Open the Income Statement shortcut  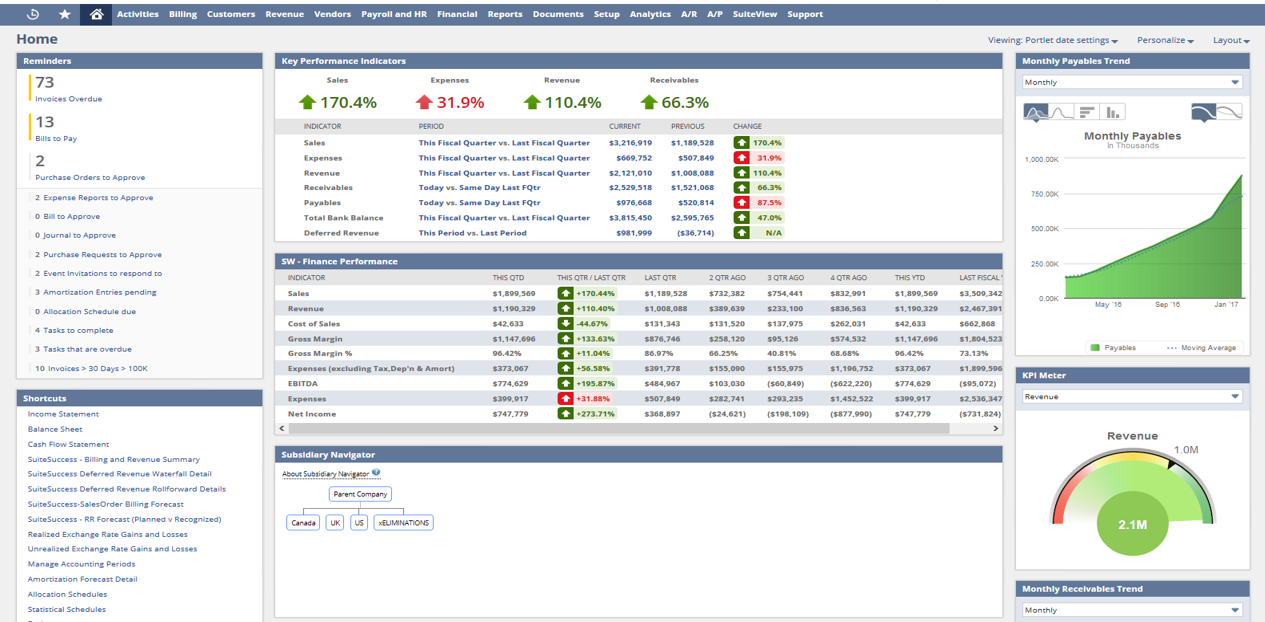tap(63, 414)
